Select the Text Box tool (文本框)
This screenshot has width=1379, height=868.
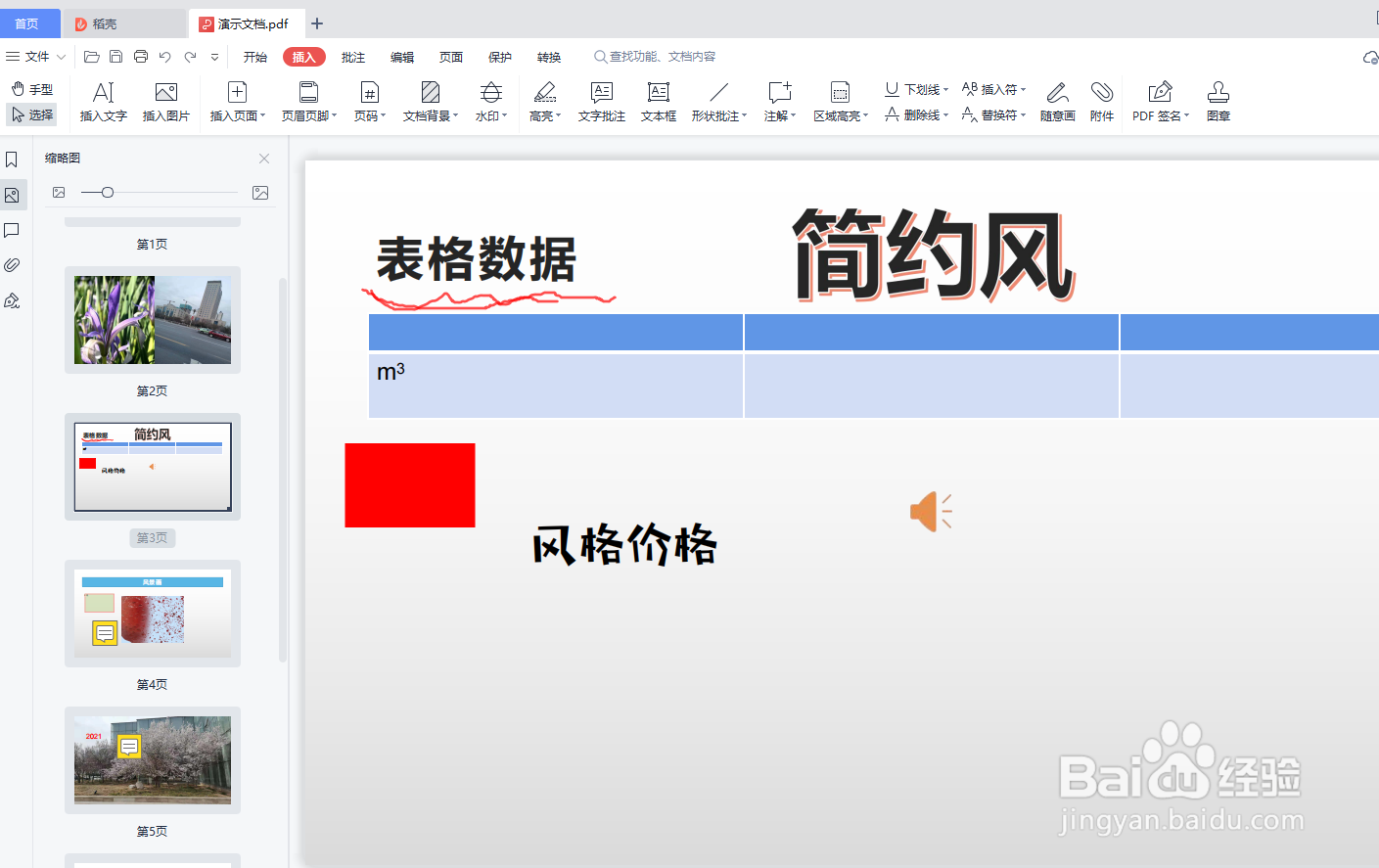pos(659,102)
